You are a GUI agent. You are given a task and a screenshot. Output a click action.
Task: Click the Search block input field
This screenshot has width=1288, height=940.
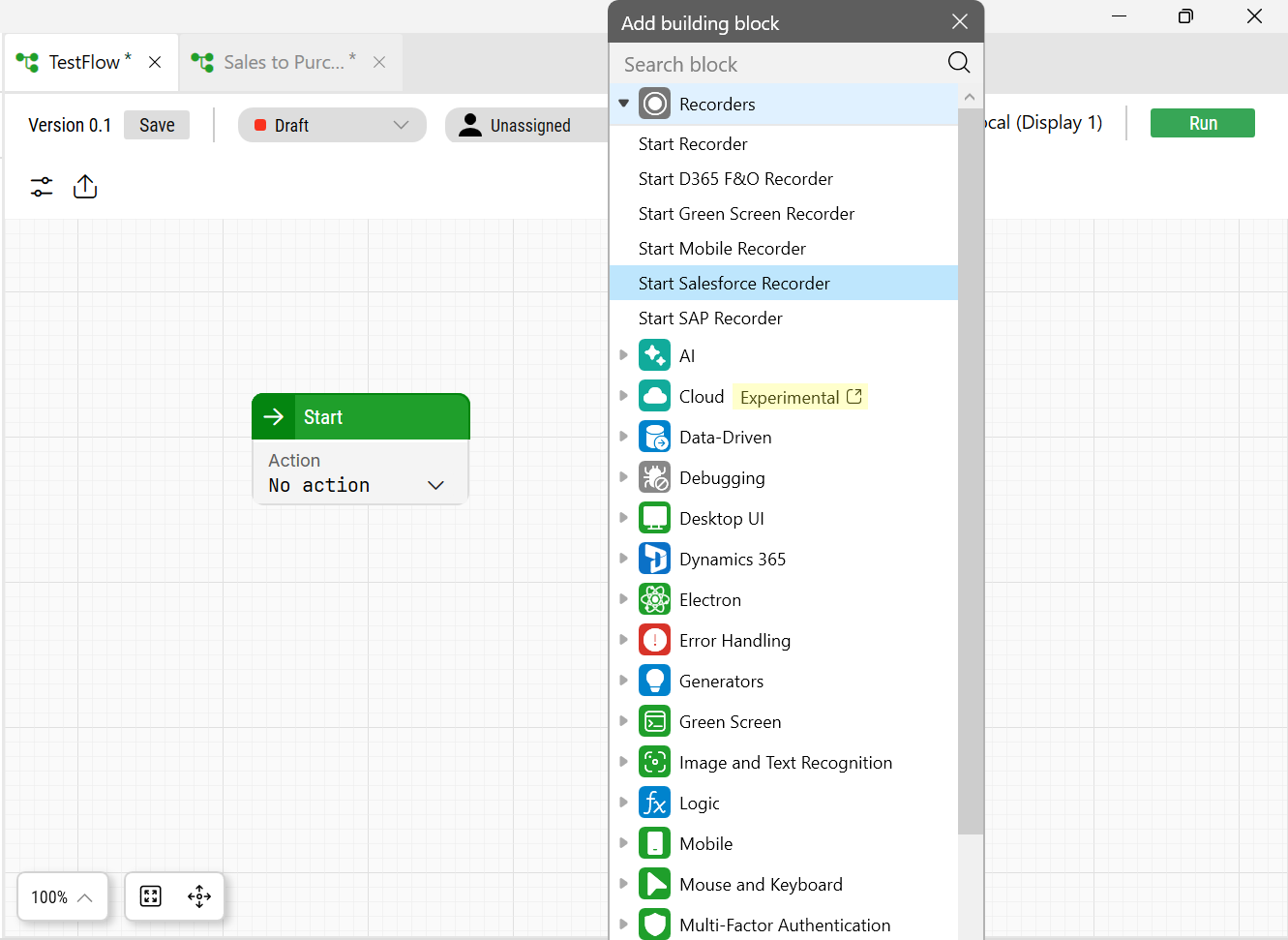779,64
